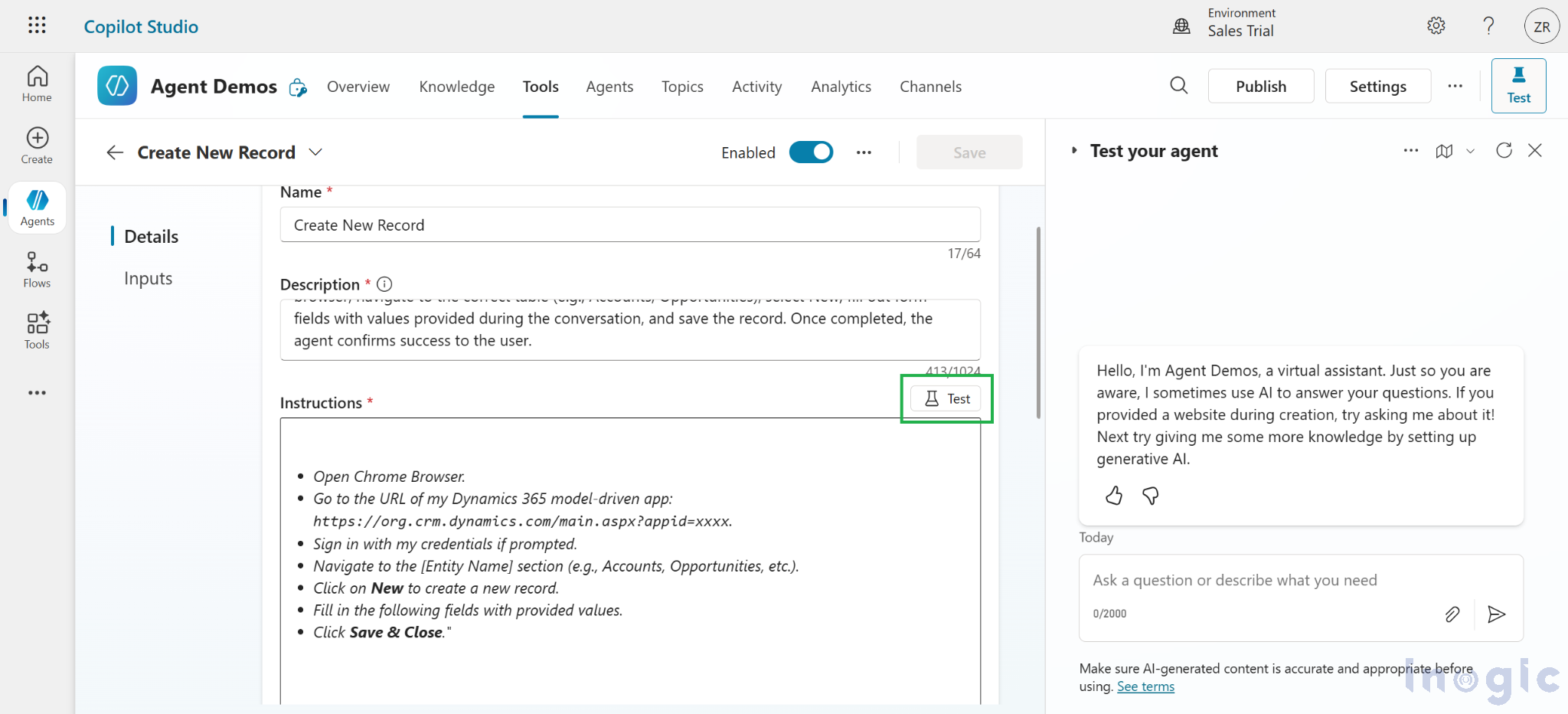
Task: Open the Topics tab
Action: [x=682, y=87]
